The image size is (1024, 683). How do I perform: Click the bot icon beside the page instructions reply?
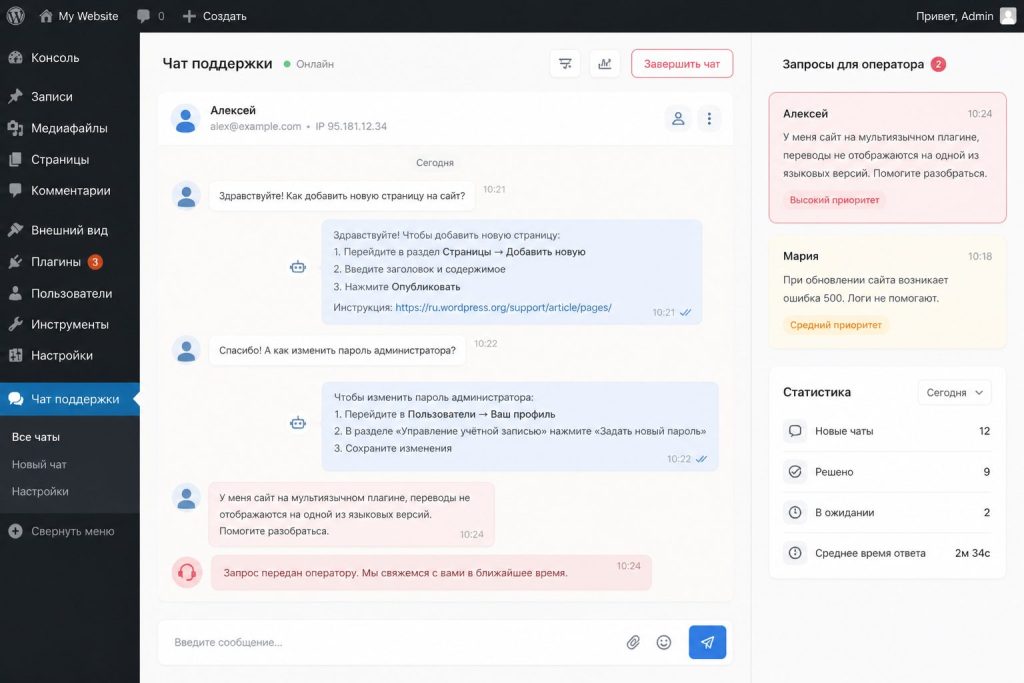pyautogui.click(x=298, y=266)
